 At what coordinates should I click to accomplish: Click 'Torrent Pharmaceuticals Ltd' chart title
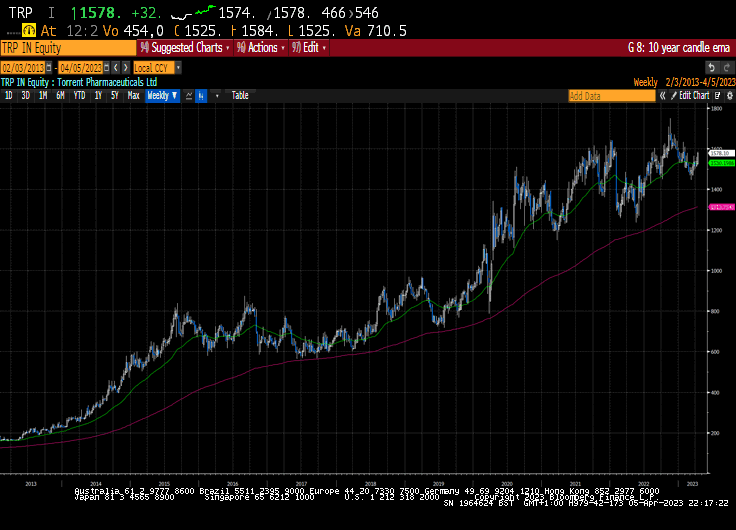tap(107, 82)
